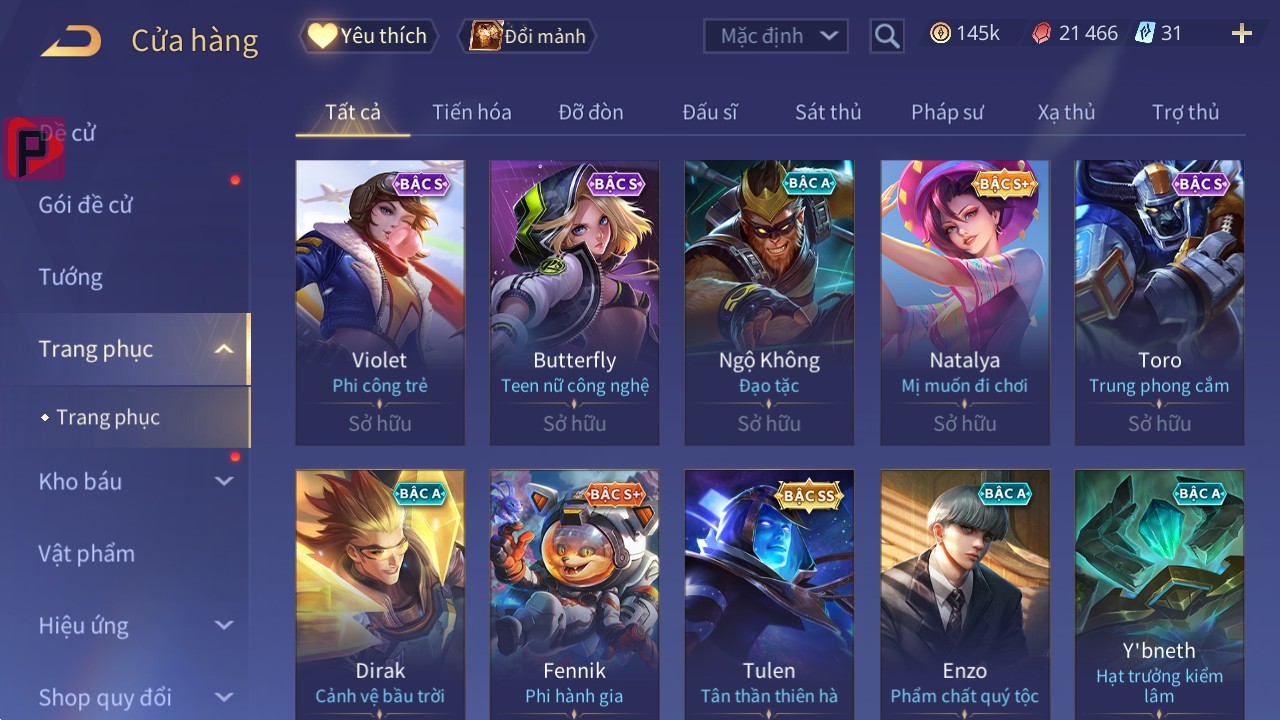Image resolution: width=1280 pixels, height=720 pixels.
Task: Open the red P overlay icon
Action: (34, 148)
